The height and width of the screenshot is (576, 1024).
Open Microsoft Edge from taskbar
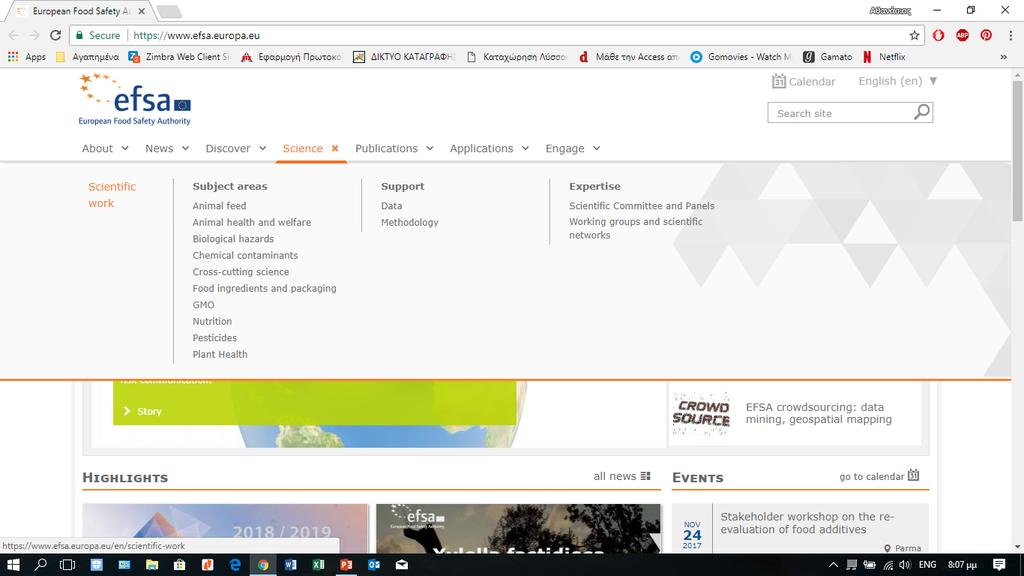235,565
